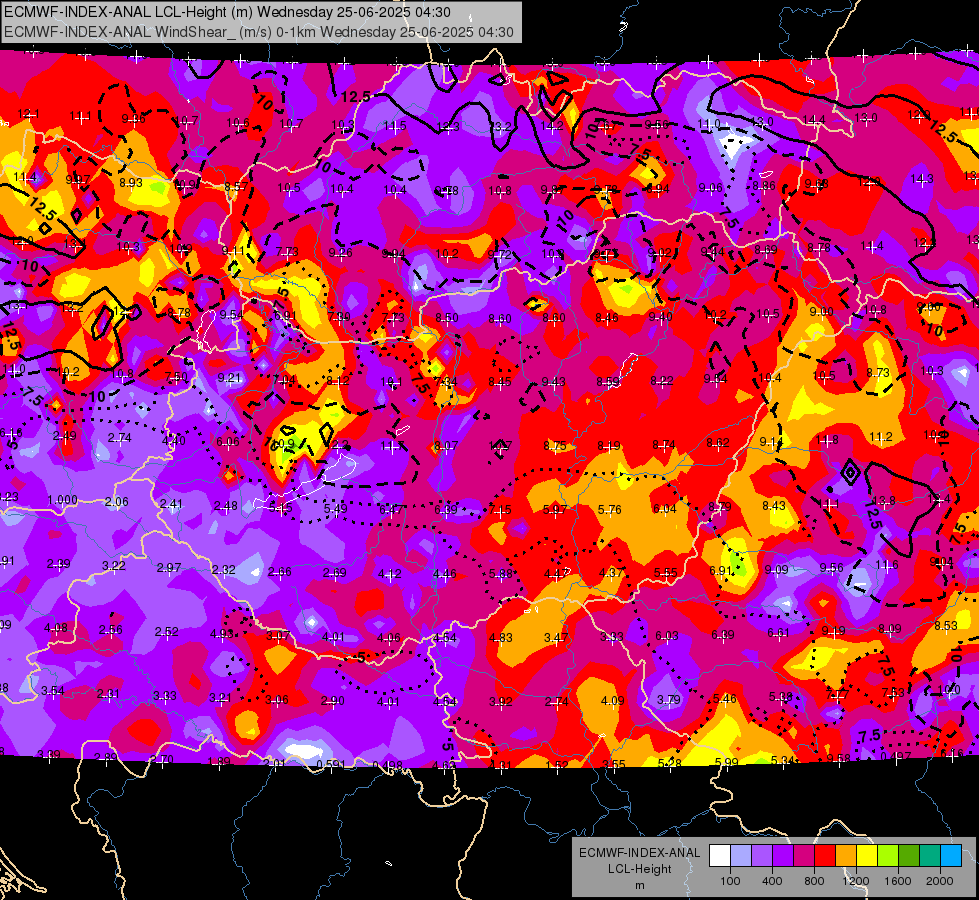Click the wind shear value 8.93
Image resolution: width=979 pixels, height=900 pixels.
[x=131, y=183]
